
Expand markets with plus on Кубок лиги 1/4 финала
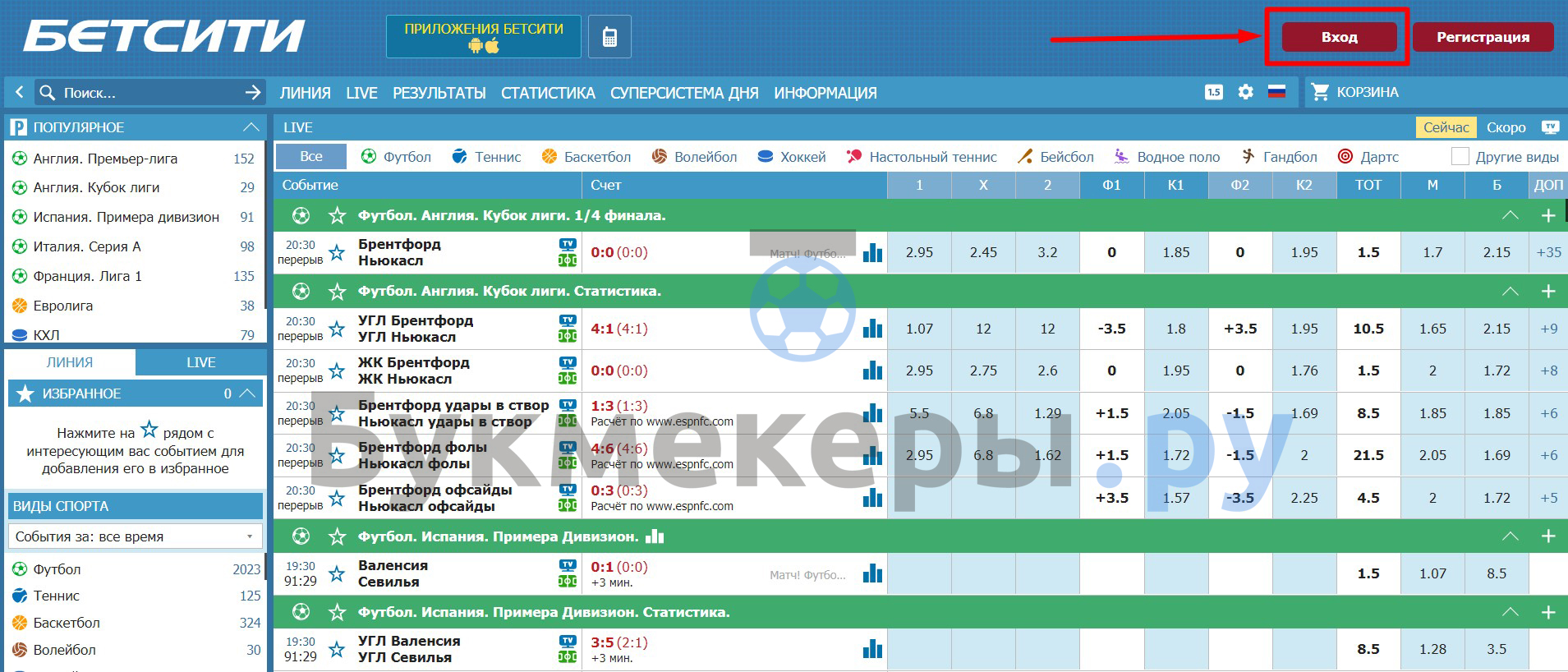1548,215
